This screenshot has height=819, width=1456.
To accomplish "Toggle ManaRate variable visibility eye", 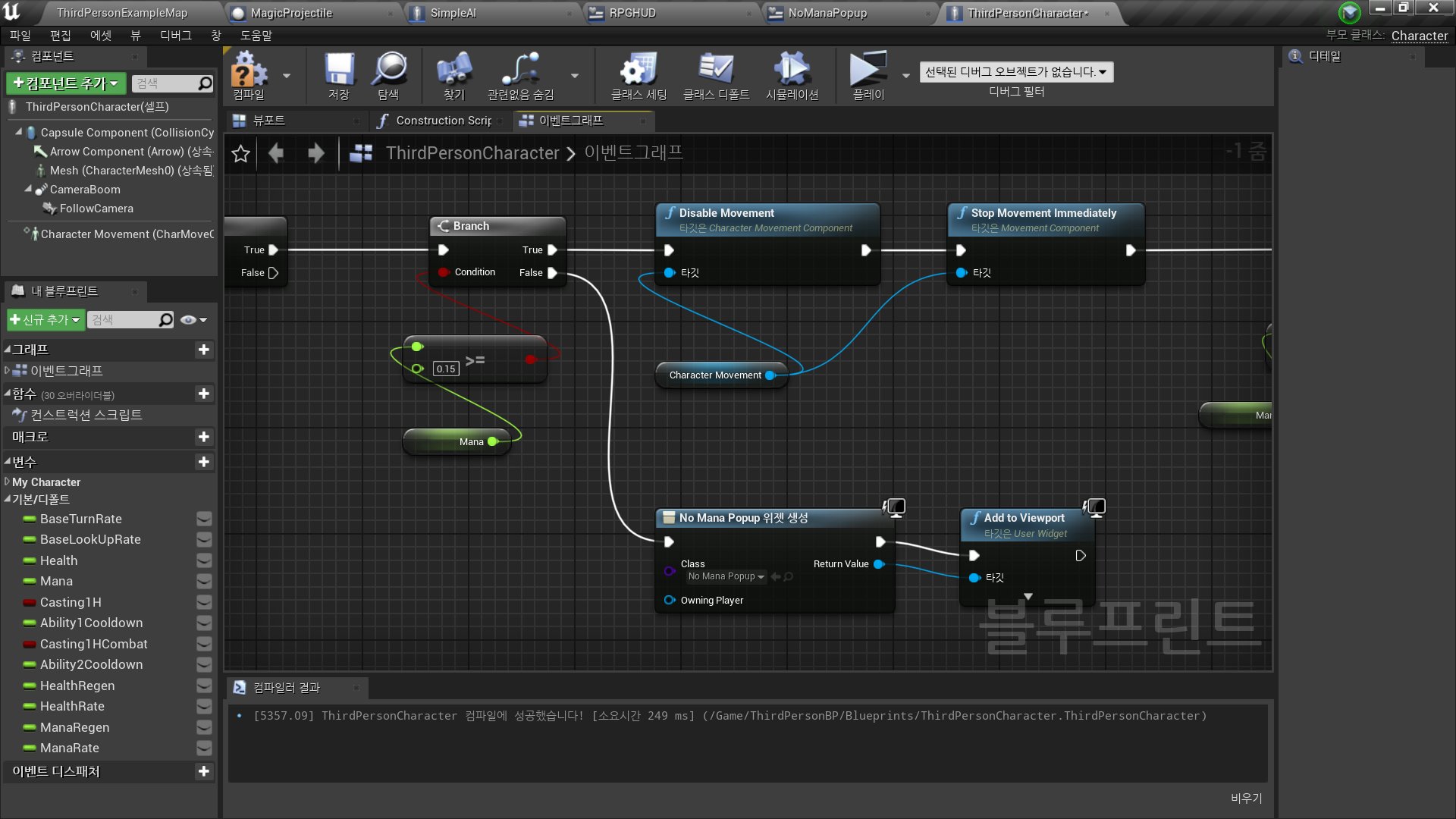I will click(204, 748).
